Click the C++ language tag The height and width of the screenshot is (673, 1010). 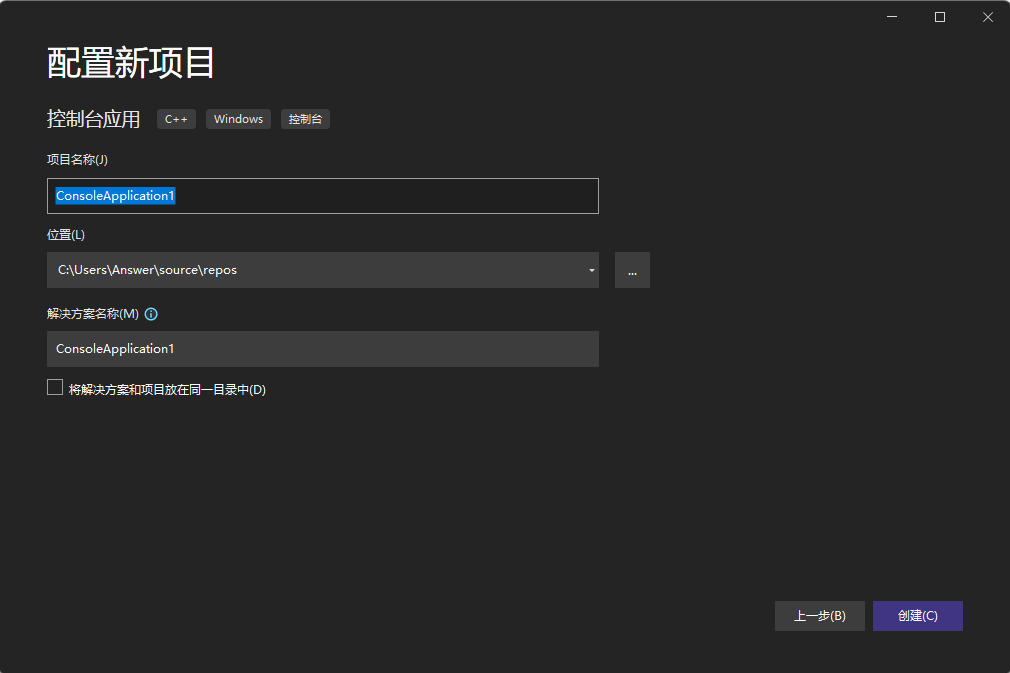176,119
